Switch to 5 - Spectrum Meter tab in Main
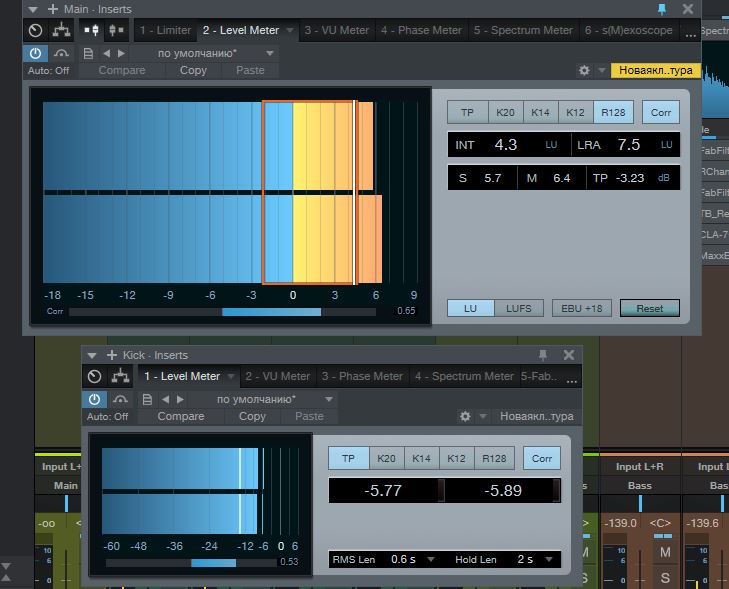The image size is (729, 589). (x=523, y=30)
